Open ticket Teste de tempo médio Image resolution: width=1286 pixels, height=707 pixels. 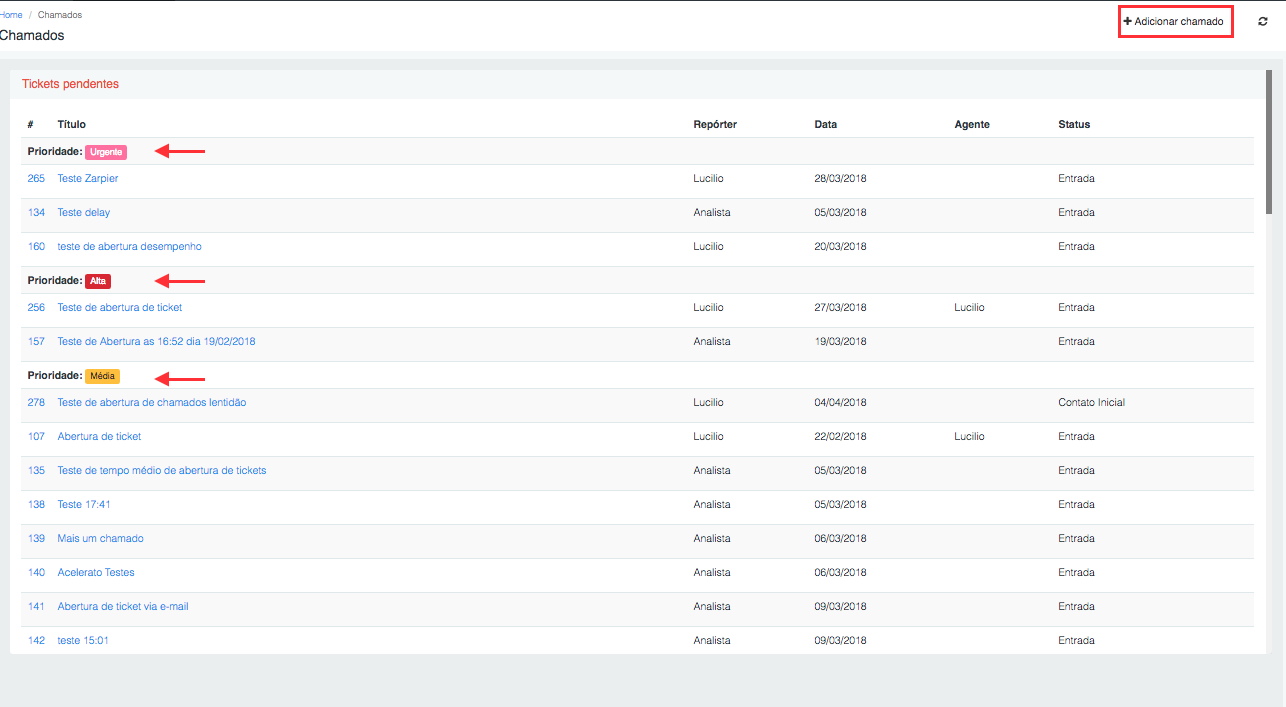[162, 470]
